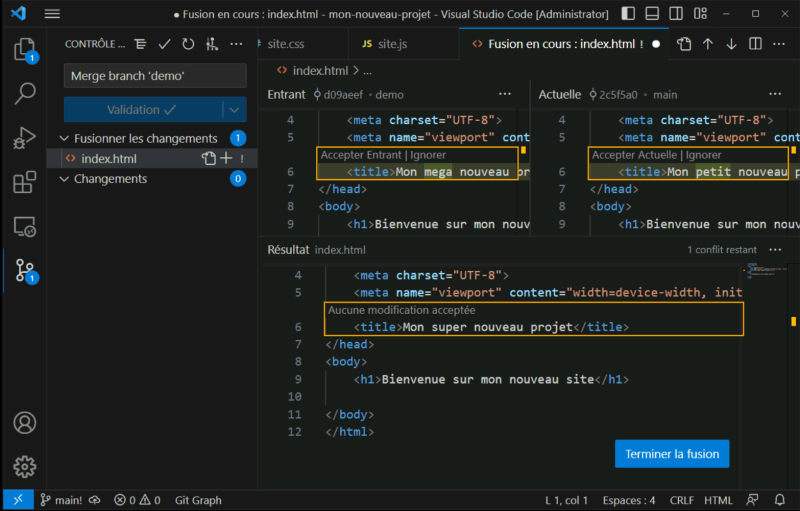Screen dimensions: 800x511
Task: Toggle the primary side bar layout icon
Action: (628, 14)
